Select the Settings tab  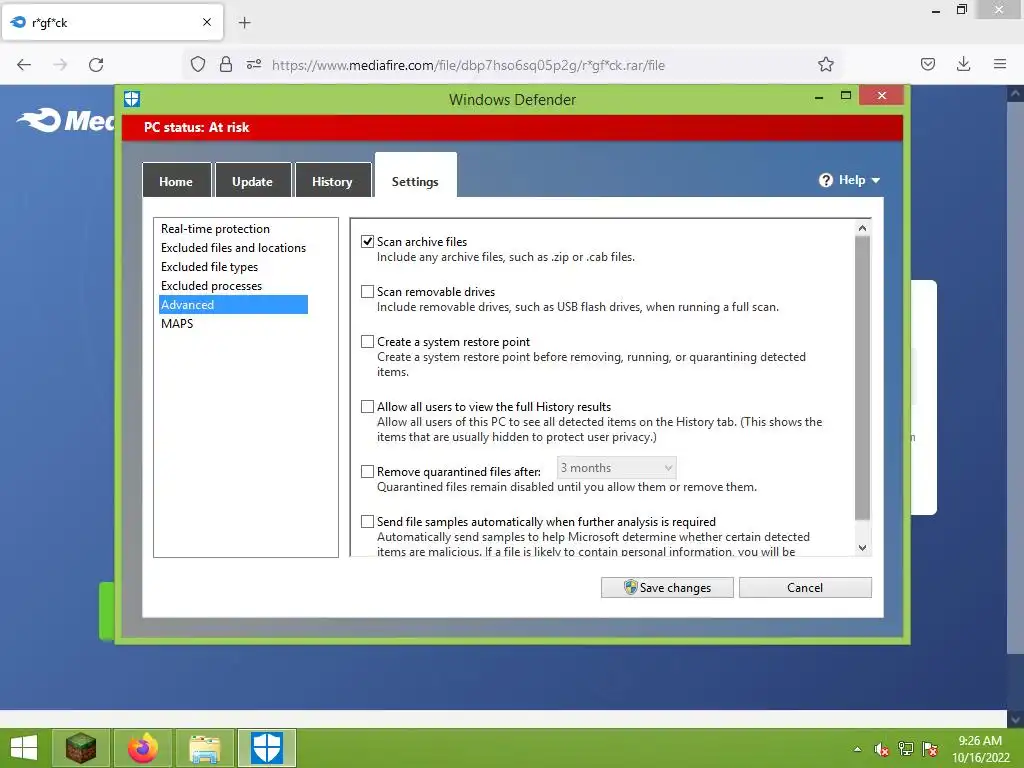click(415, 176)
